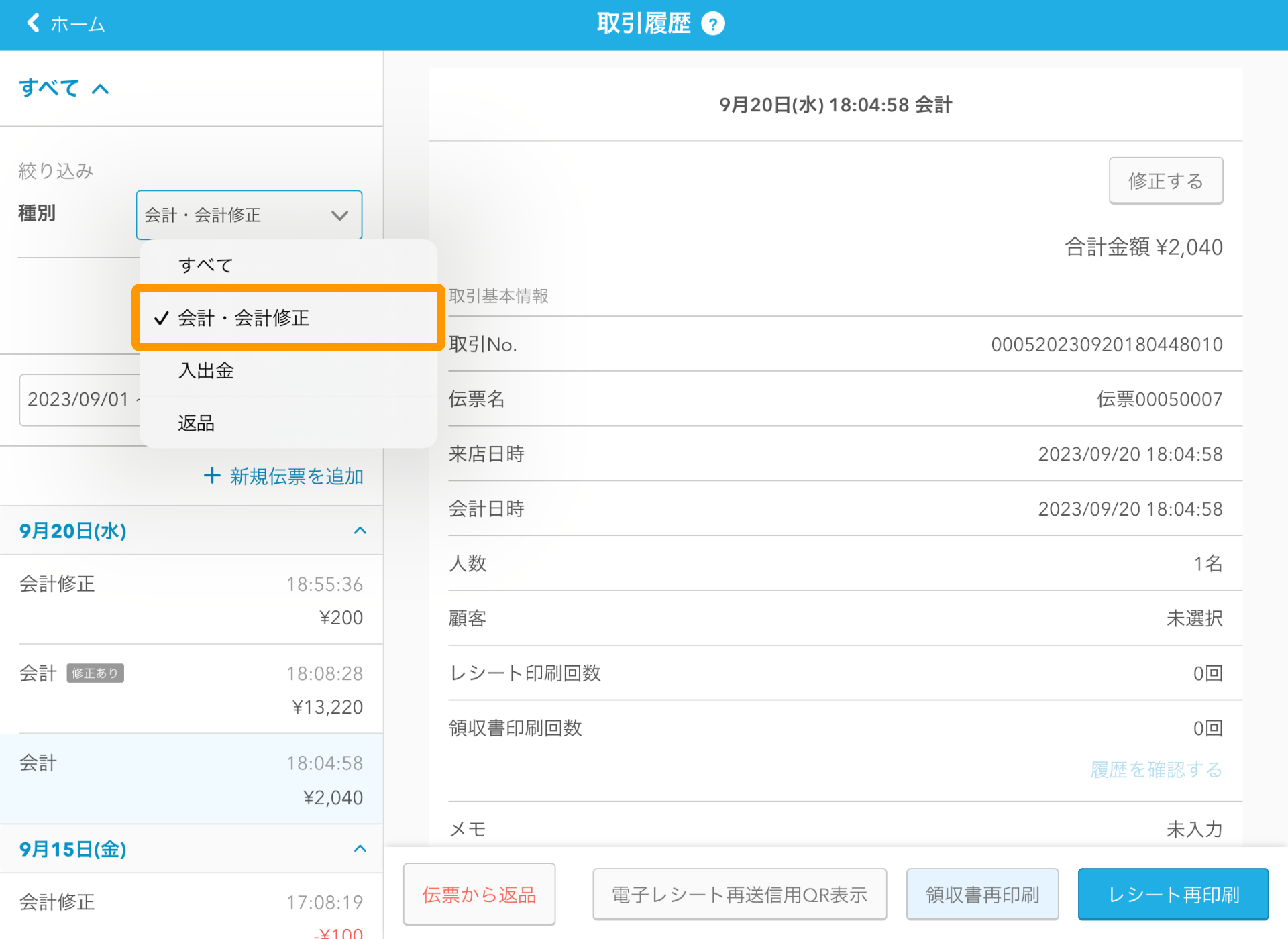Open the 履歴を確認する link
The image size is (1288, 939).
click(x=1156, y=769)
